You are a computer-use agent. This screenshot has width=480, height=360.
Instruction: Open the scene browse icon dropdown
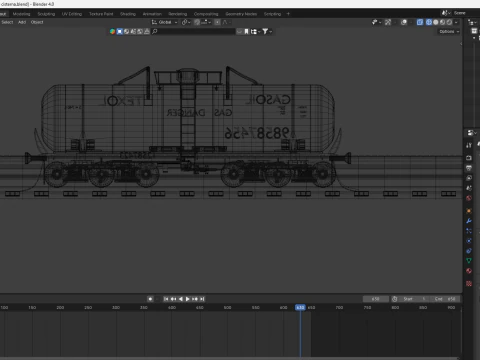point(446,13)
